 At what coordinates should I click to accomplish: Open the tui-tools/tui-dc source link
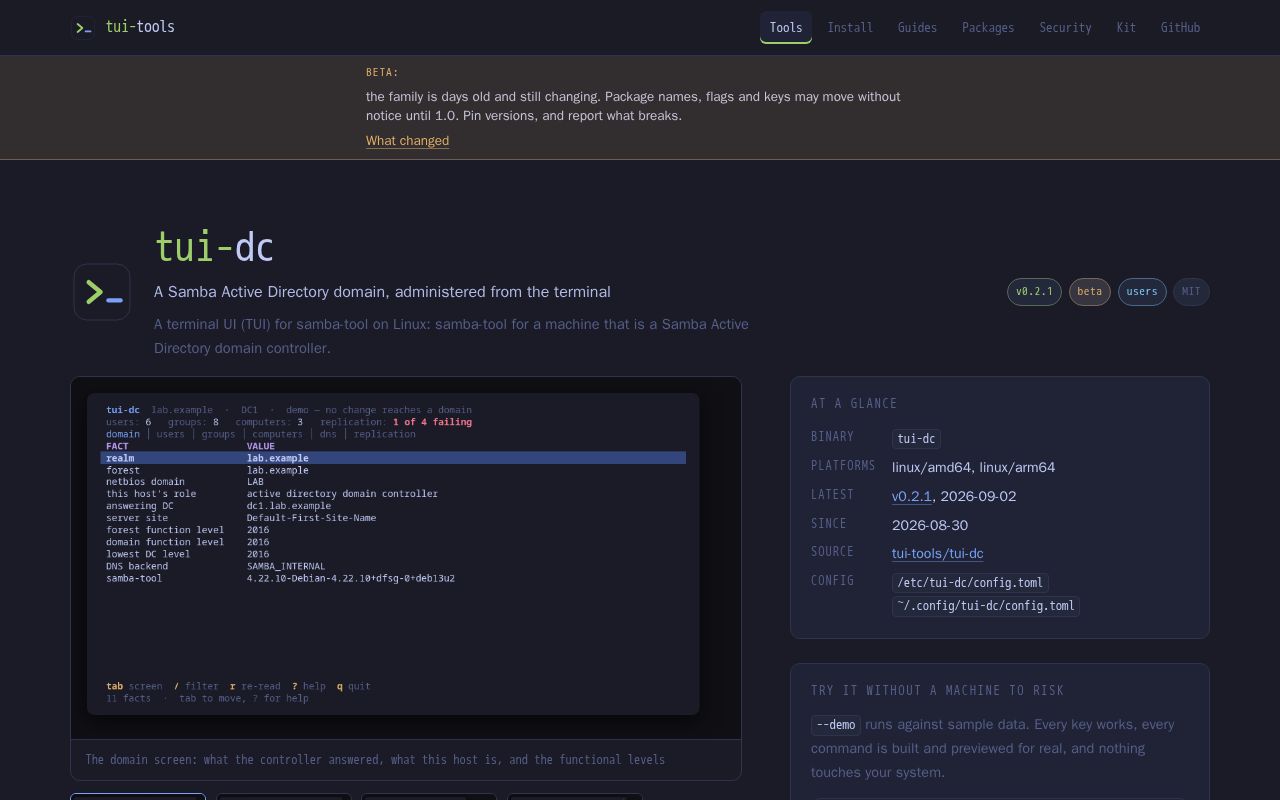(x=937, y=553)
